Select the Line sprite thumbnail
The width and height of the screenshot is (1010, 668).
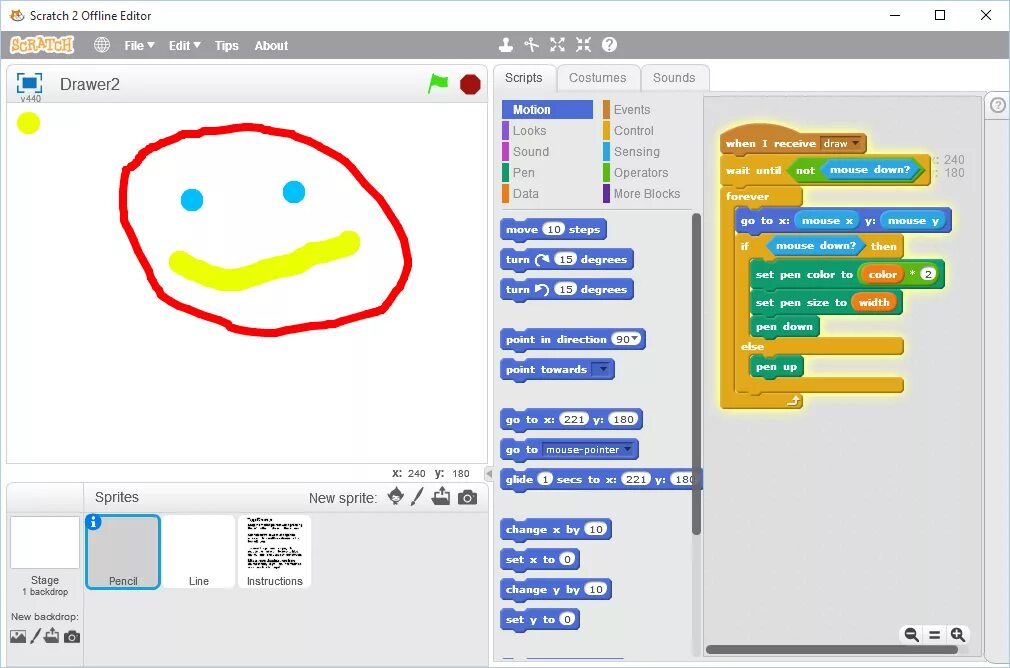[x=199, y=551]
